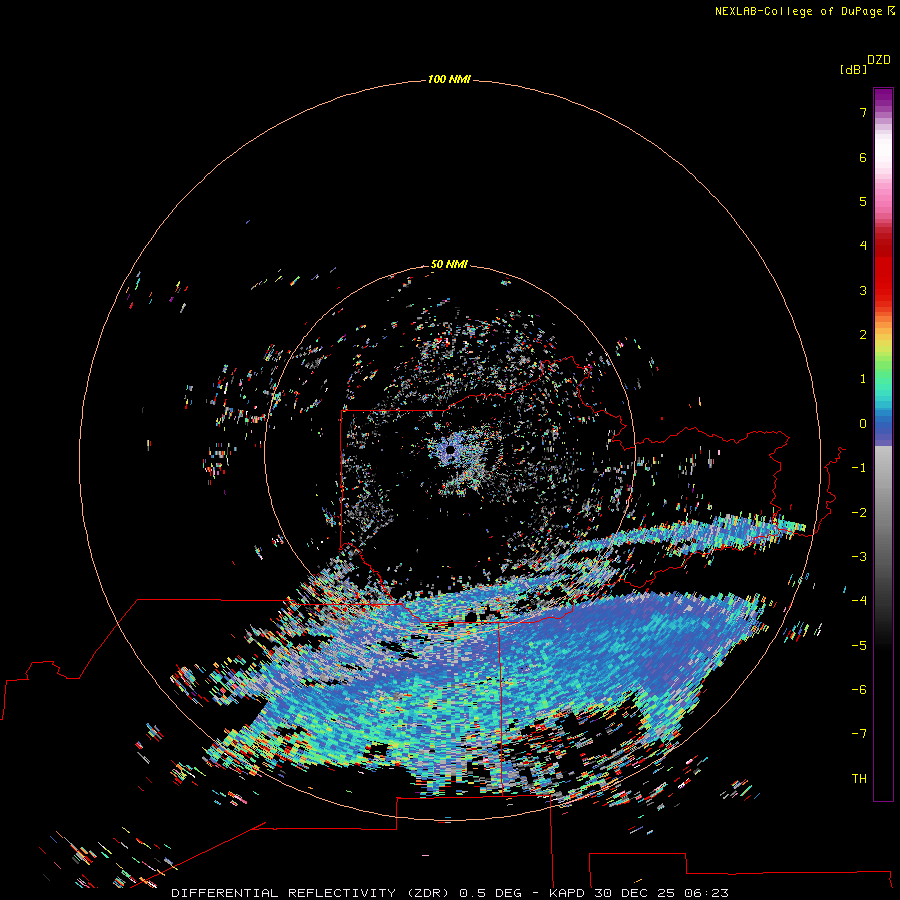900x900 pixels.
Task: Click the -4 value on the color scale
Action: click(859, 601)
